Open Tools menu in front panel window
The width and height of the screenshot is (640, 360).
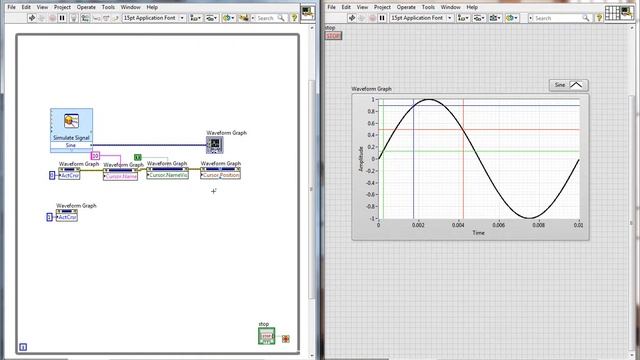(428, 7)
